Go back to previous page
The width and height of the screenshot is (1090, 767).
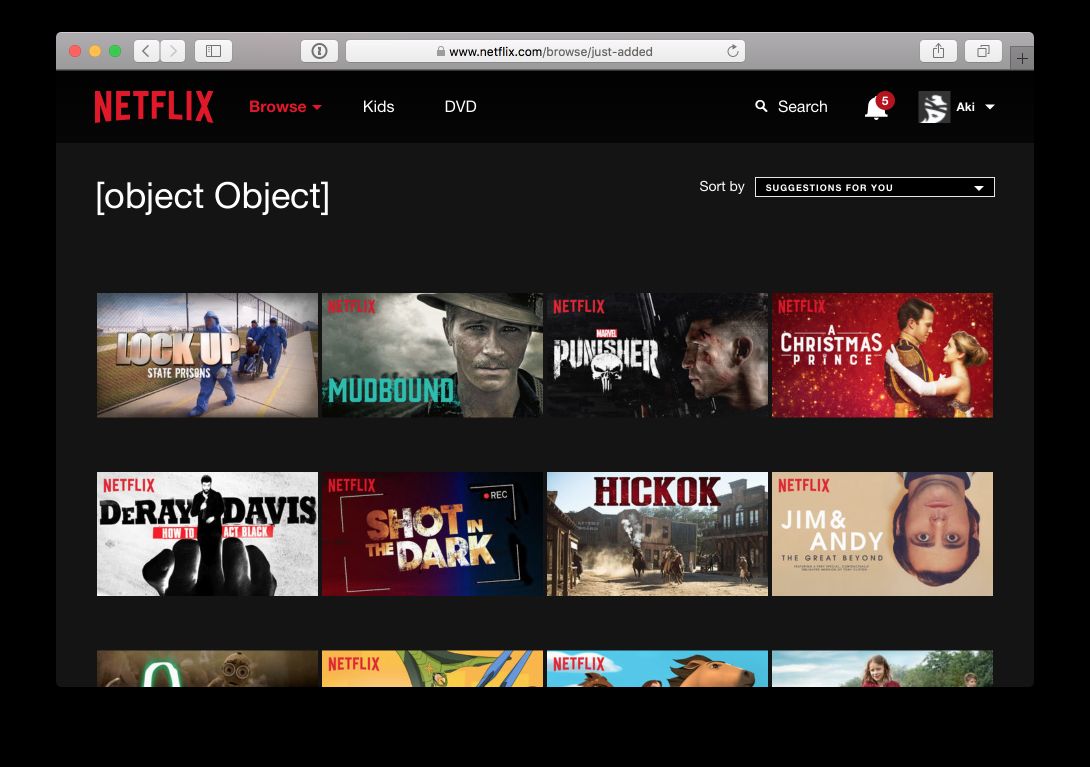[x=146, y=51]
